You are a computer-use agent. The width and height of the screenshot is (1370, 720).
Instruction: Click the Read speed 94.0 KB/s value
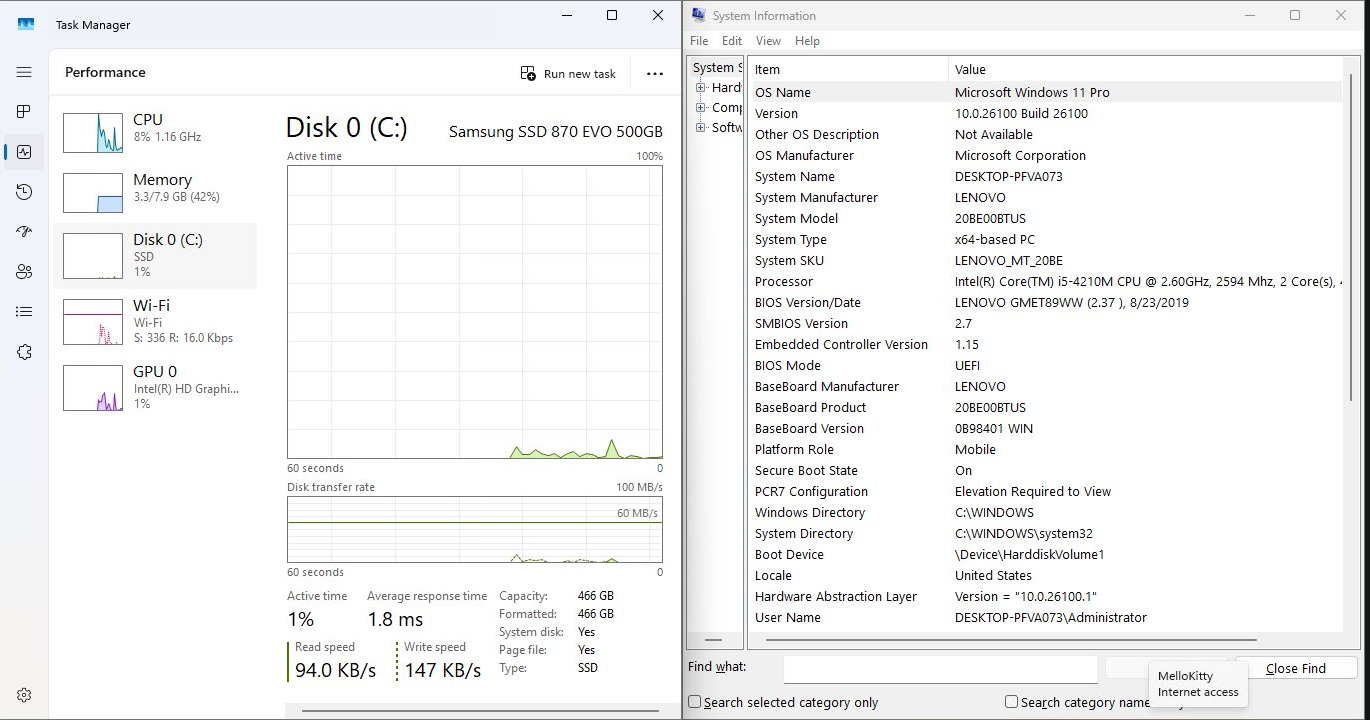tap(335, 669)
